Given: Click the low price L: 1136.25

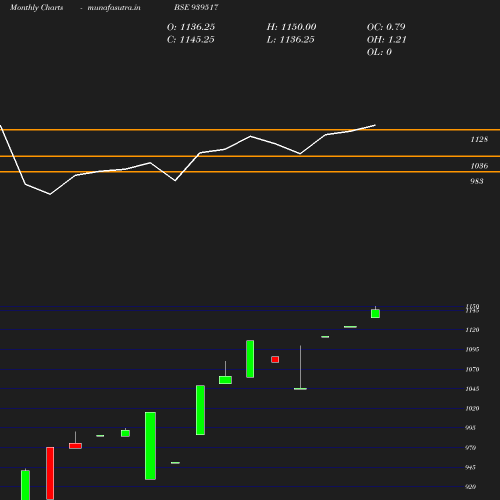Looking at the screenshot, I should tap(290, 39).
